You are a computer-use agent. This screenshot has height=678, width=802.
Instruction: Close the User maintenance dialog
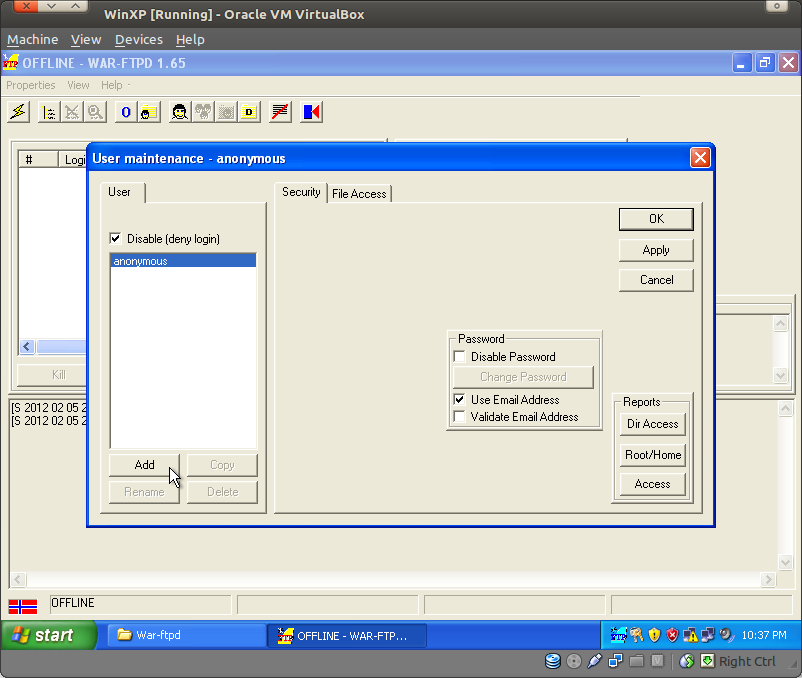pyautogui.click(x=700, y=158)
